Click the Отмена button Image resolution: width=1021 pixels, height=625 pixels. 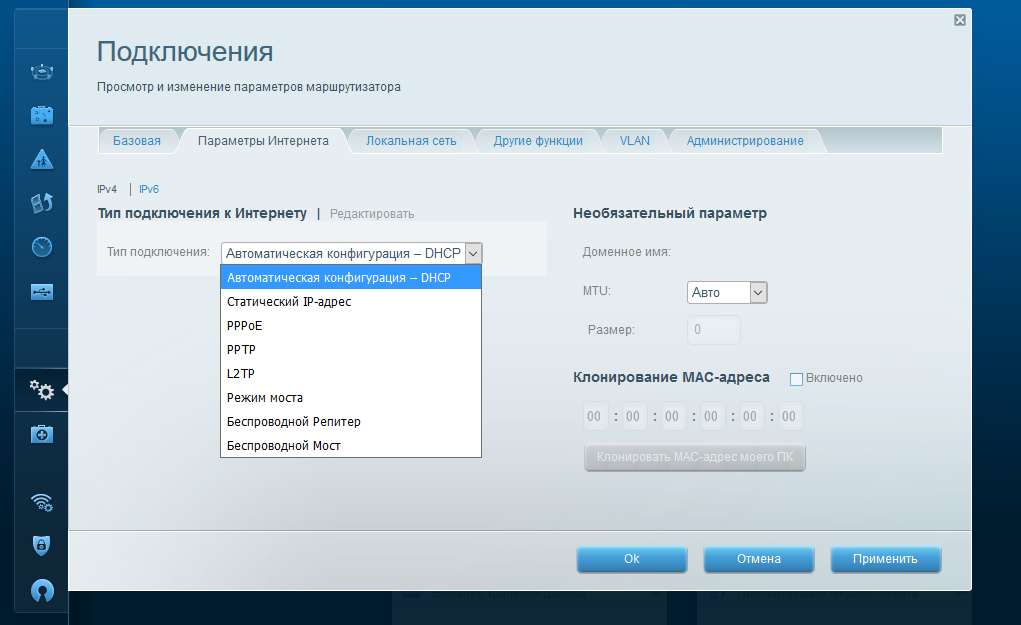coord(759,559)
